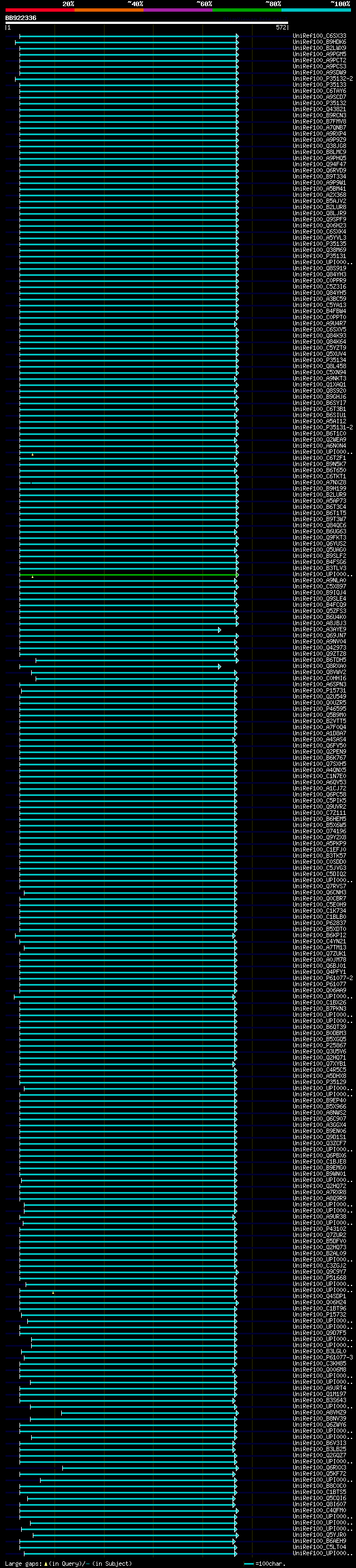This screenshot has height=1568, width=356.
Task: Choose hit UniRef100_Q69JN7
Action: coord(319,635)
